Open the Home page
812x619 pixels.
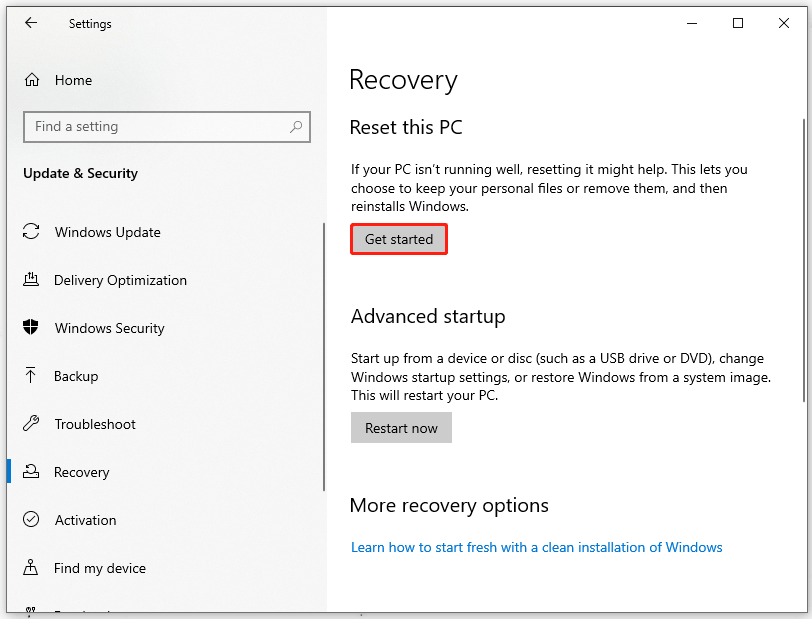tap(74, 80)
